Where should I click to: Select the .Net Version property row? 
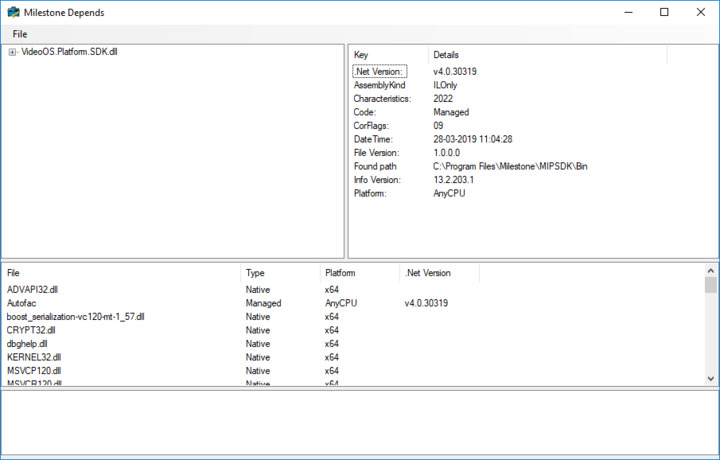click(x=379, y=72)
